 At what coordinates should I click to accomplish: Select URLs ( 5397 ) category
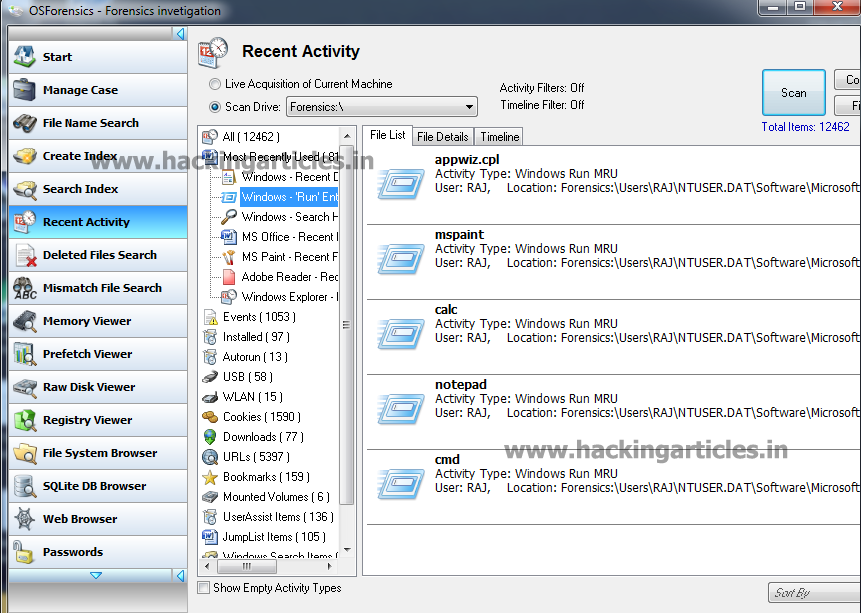pos(247,457)
